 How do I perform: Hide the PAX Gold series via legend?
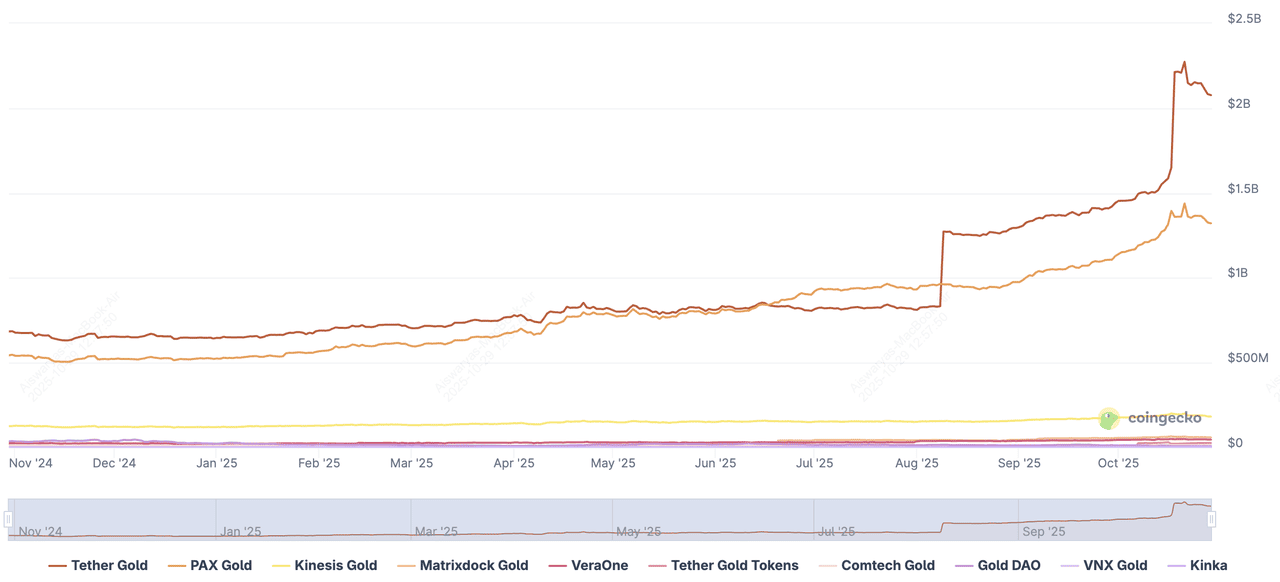coord(221,566)
